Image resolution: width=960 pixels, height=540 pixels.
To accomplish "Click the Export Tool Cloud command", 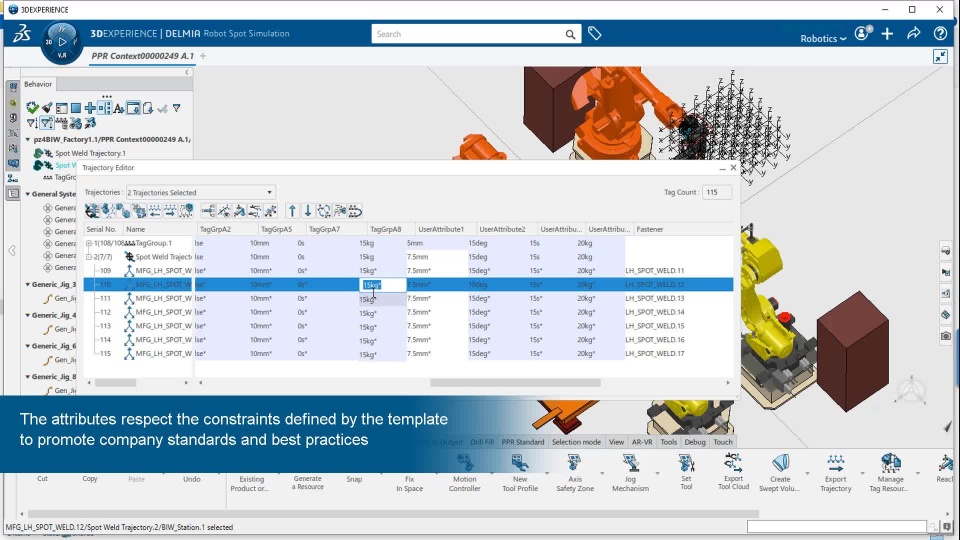I will pyautogui.click(x=733, y=472).
